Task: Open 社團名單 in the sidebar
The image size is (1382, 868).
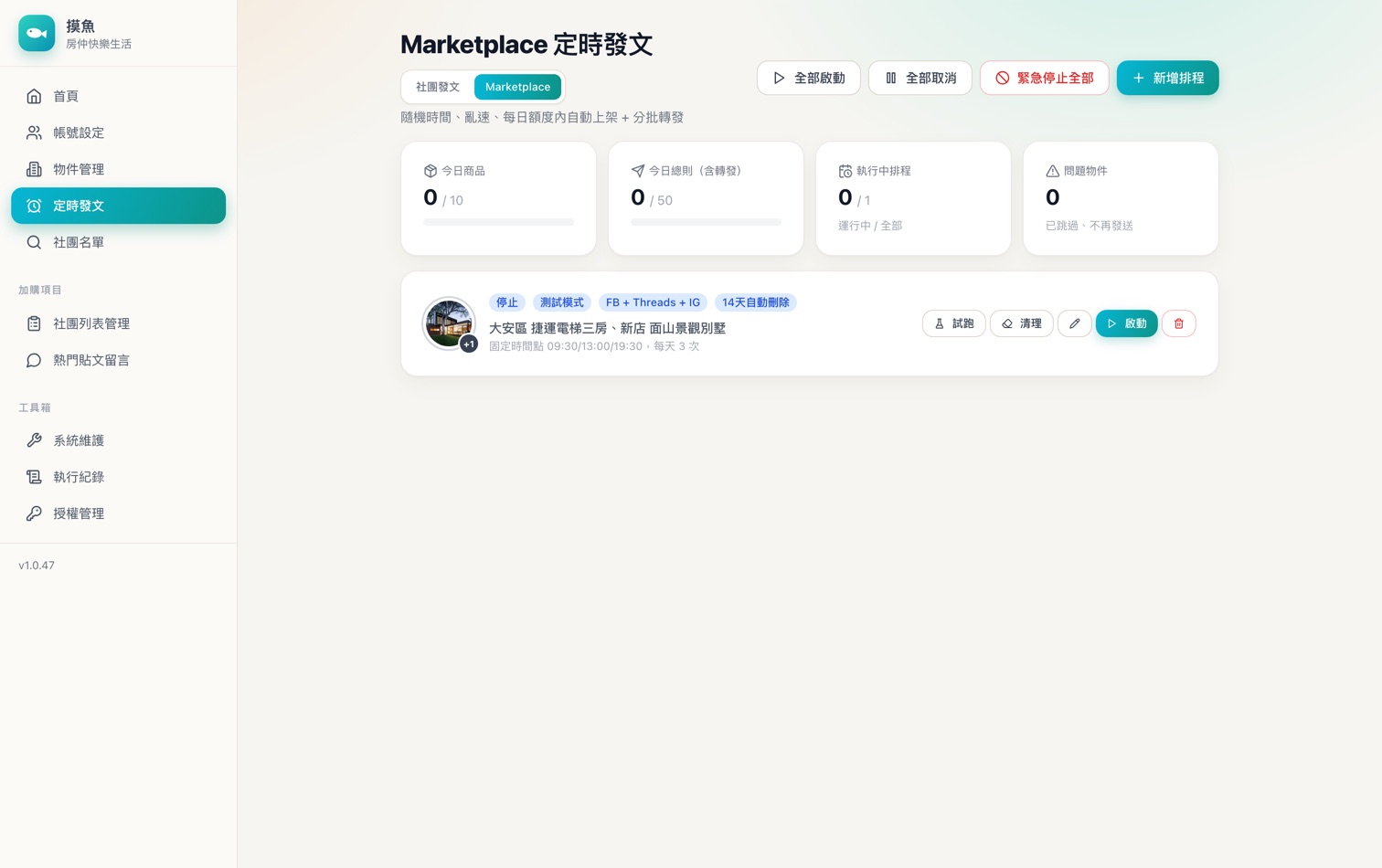Action: click(119, 242)
